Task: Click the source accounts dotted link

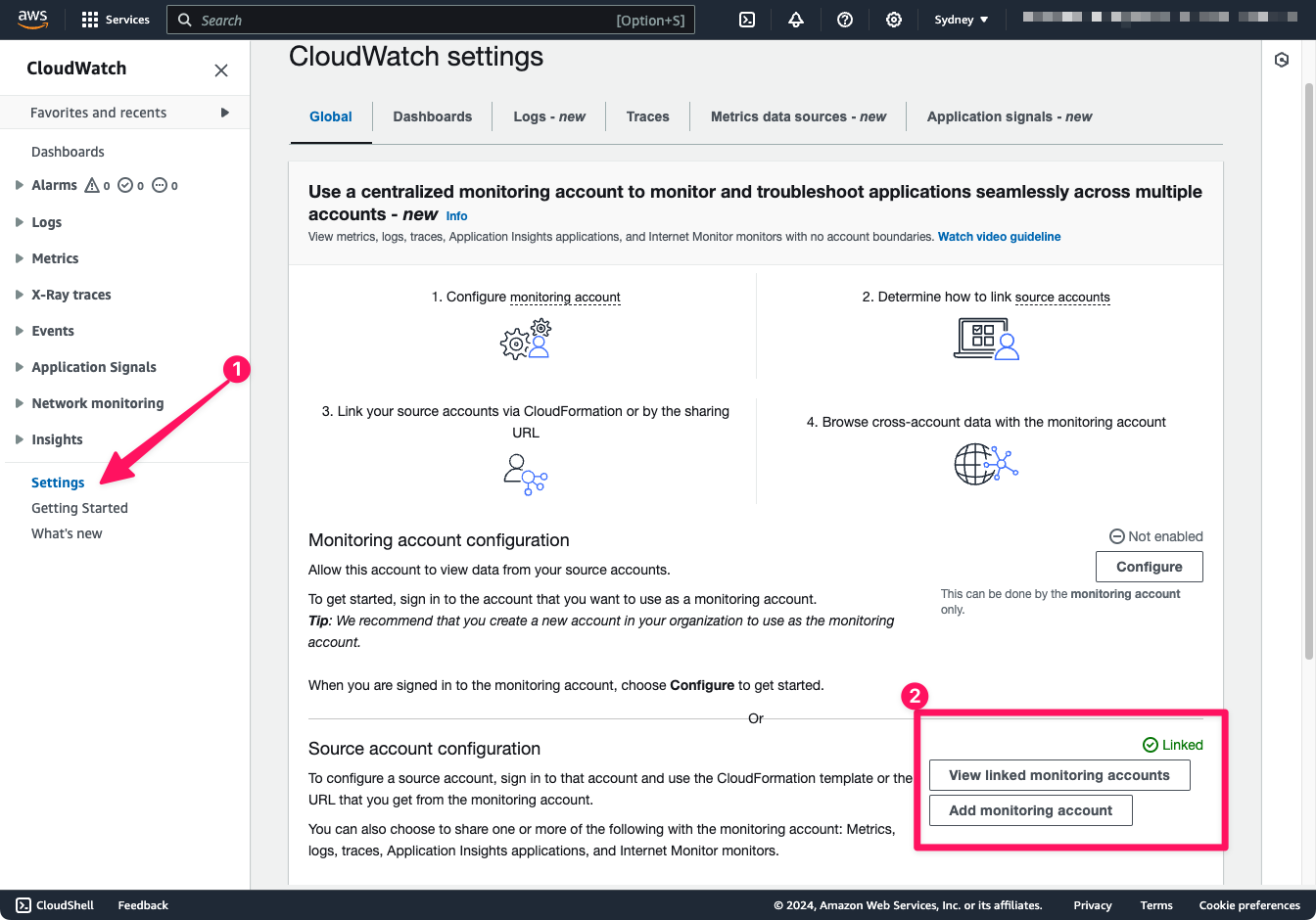Action: click(x=1062, y=298)
